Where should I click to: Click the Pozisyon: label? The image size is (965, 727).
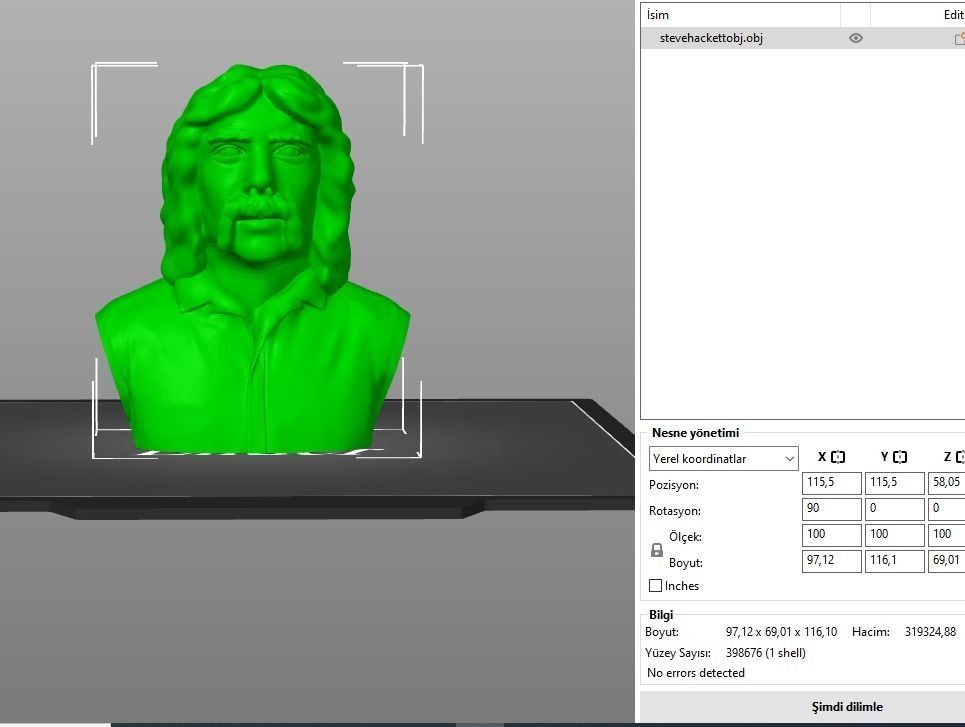point(673,485)
